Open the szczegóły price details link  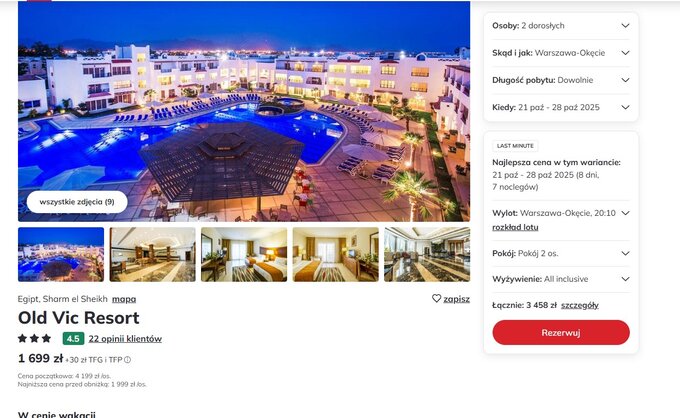tap(579, 305)
